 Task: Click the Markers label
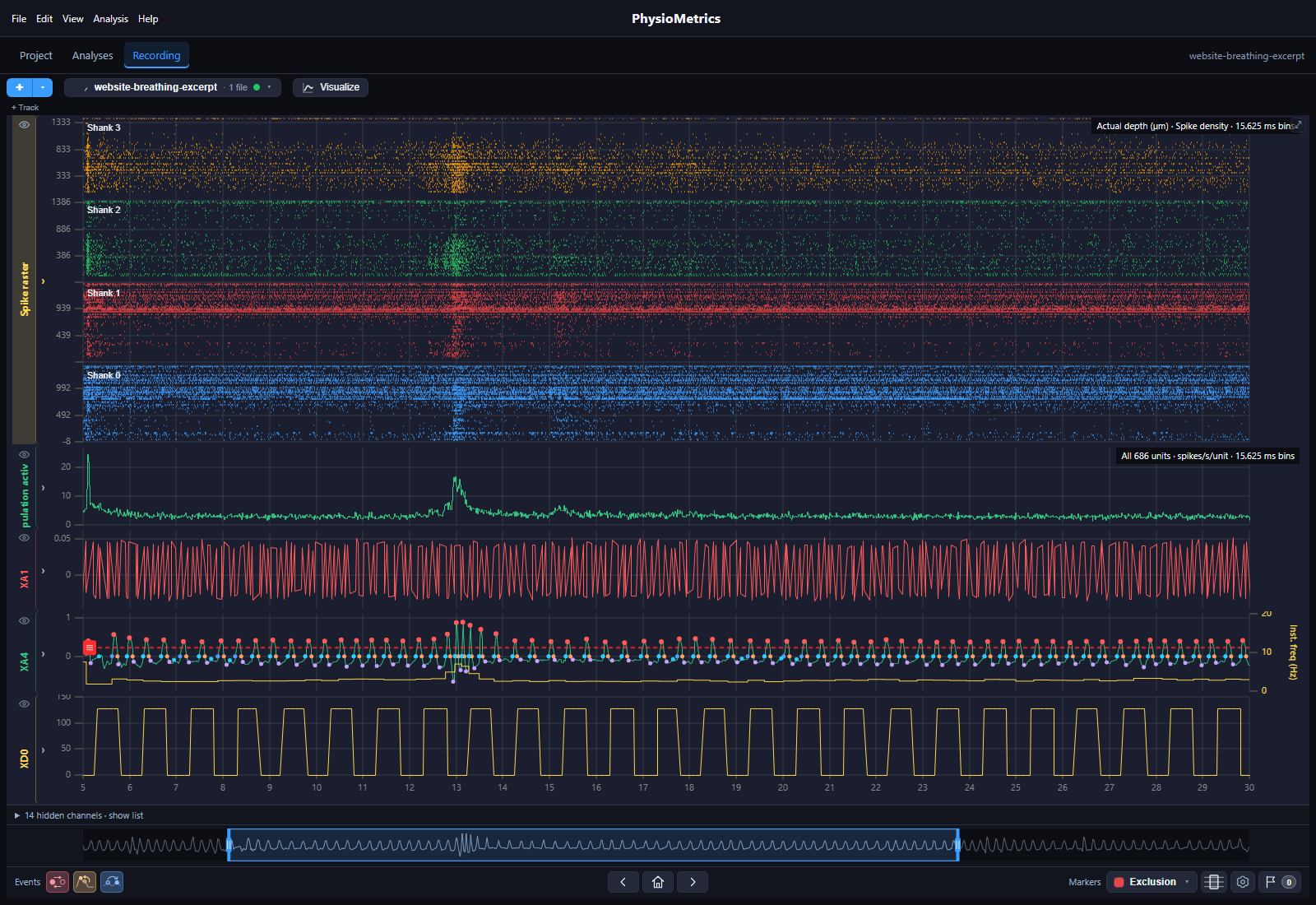tap(1084, 882)
